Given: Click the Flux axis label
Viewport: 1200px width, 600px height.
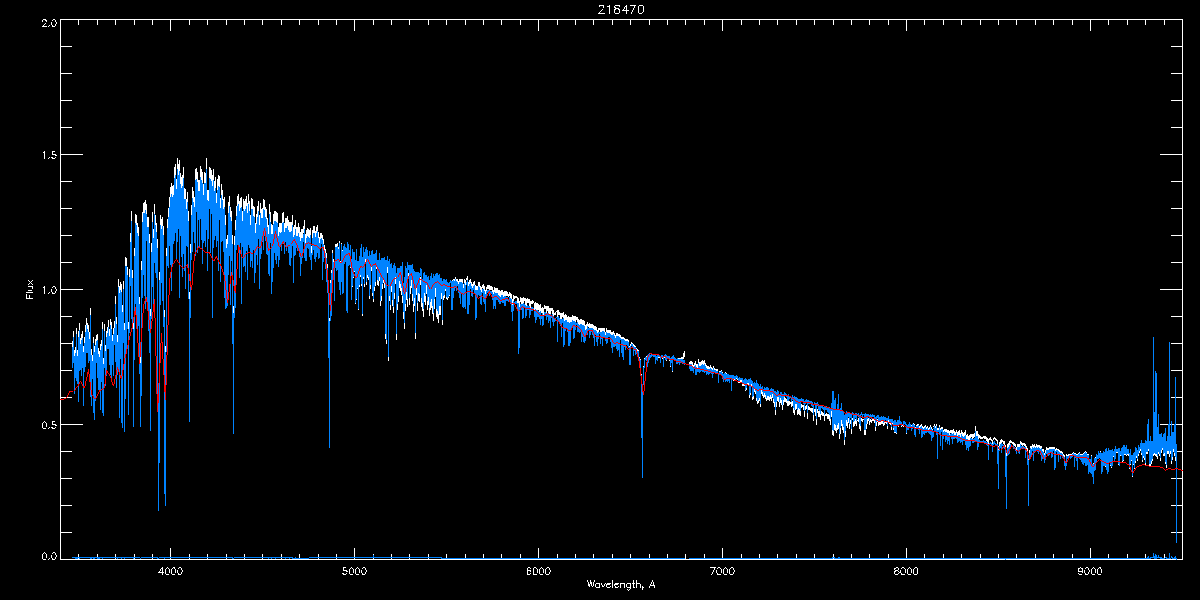Looking at the screenshot, I should [x=29, y=289].
